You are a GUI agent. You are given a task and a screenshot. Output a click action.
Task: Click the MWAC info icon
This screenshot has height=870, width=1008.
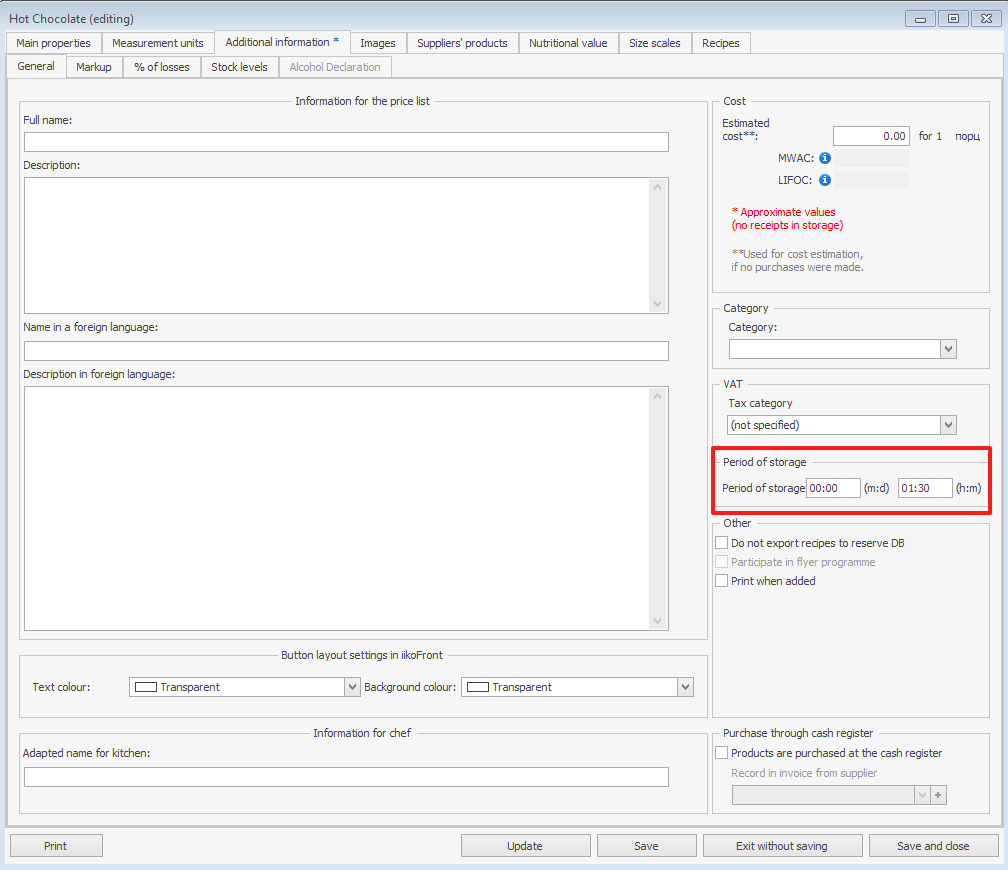tap(825, 158)
